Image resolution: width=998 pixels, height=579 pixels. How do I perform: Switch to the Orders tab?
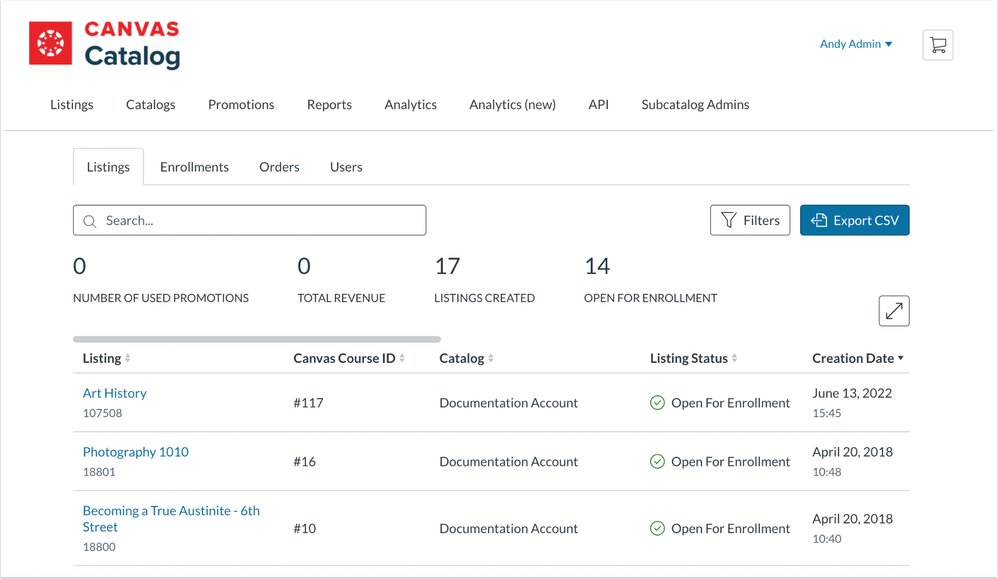pyautogui.click(x=279, y=167)
